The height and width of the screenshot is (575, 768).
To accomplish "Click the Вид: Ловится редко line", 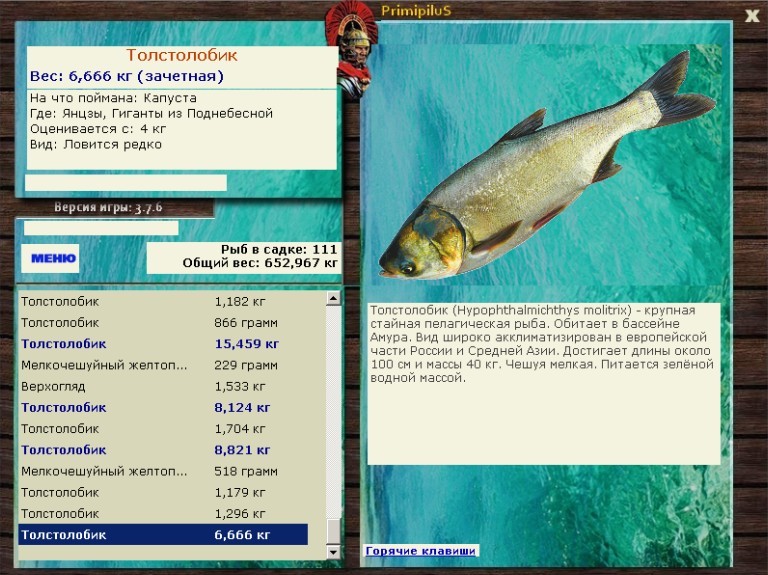I will coord(96,145).
